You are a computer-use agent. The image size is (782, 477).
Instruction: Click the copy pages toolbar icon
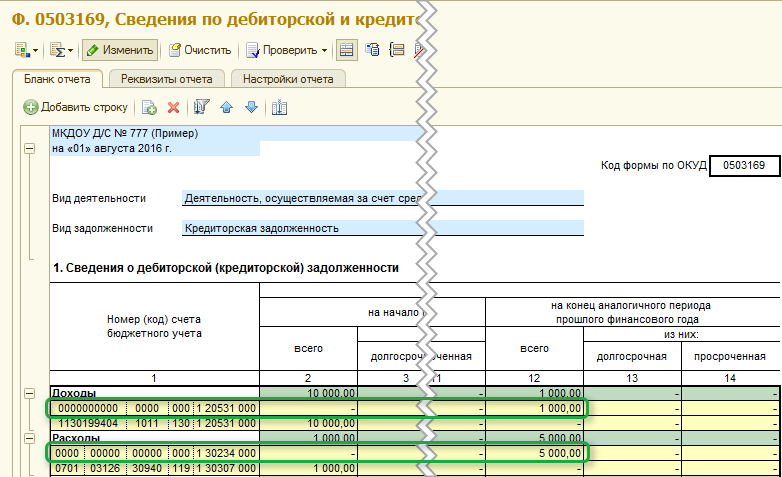point(372,50)
